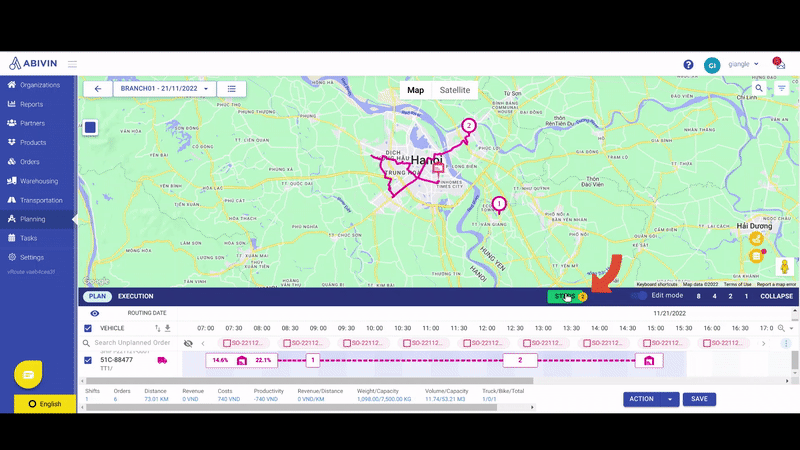Toggle the blue square checkbox on map
The width and height of the screenshot is (800, 450).
point(90,127)
